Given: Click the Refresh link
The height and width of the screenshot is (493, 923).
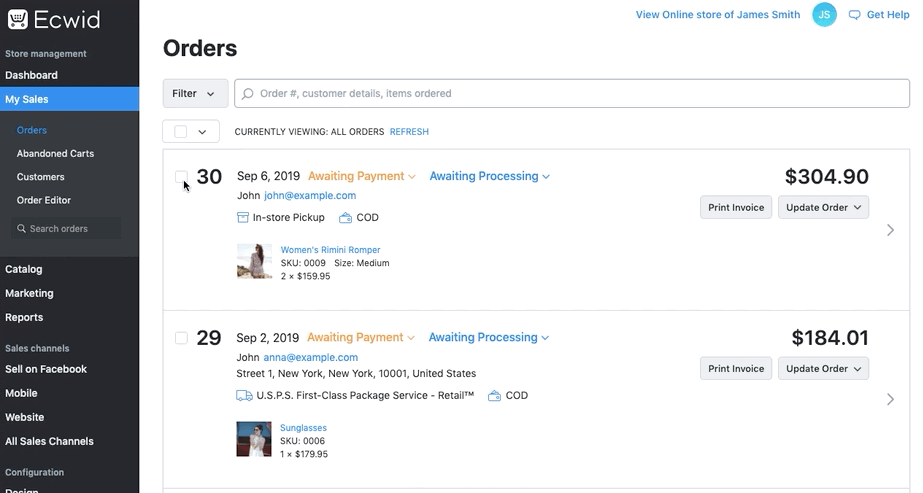Looking at the screenshot, I should coord(409,132).
